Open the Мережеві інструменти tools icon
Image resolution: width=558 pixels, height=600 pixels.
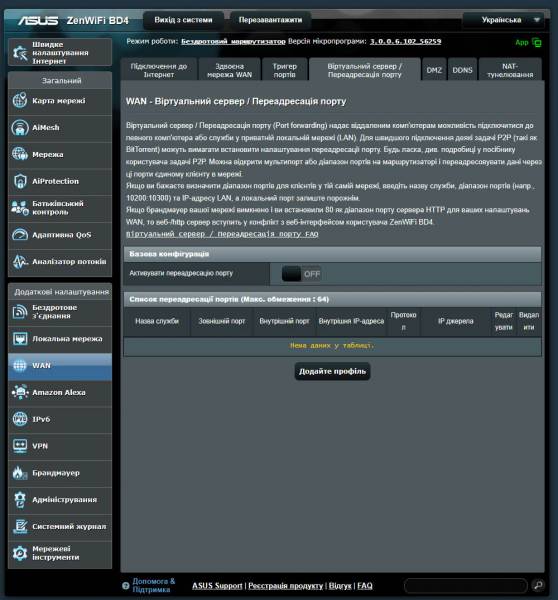20,553
